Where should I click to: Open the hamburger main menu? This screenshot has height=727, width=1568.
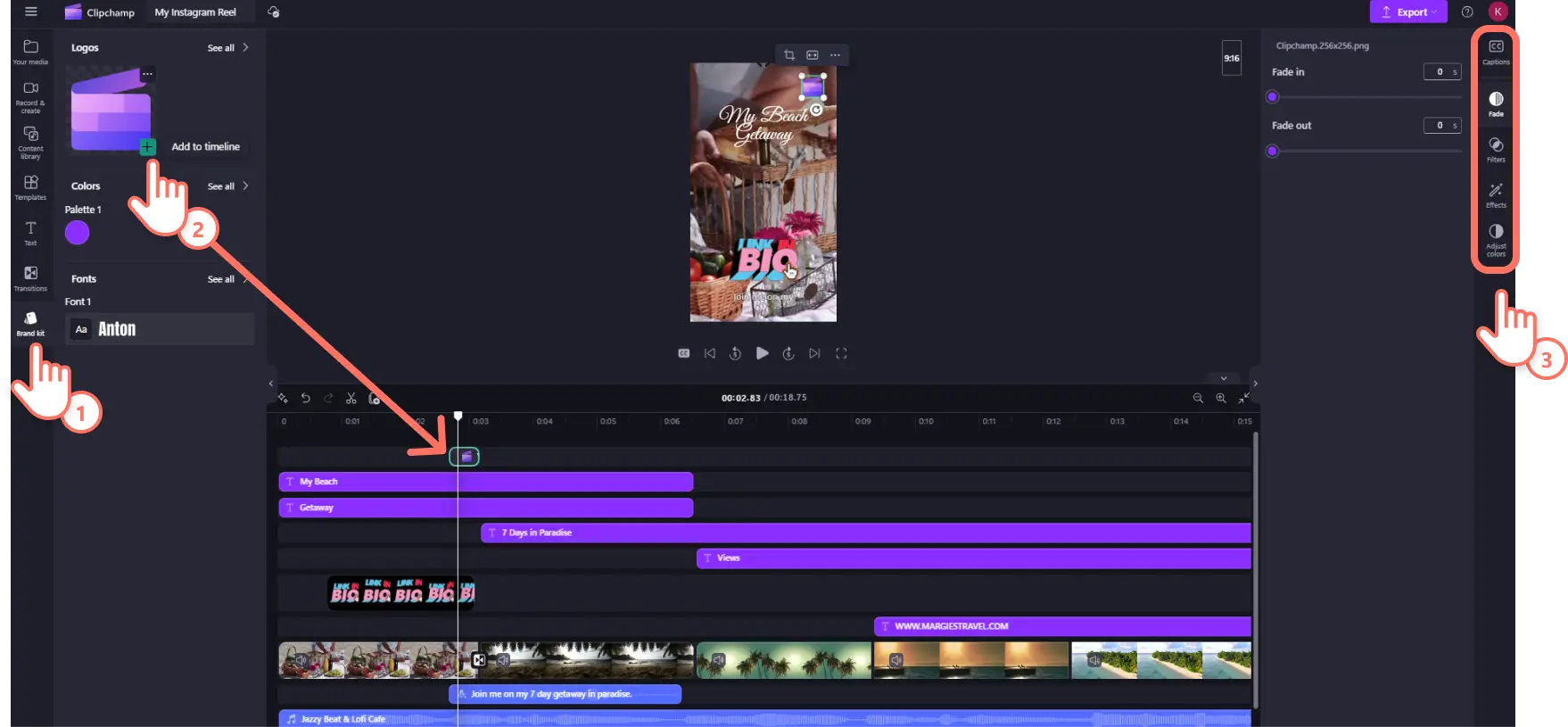pos(31,12)
